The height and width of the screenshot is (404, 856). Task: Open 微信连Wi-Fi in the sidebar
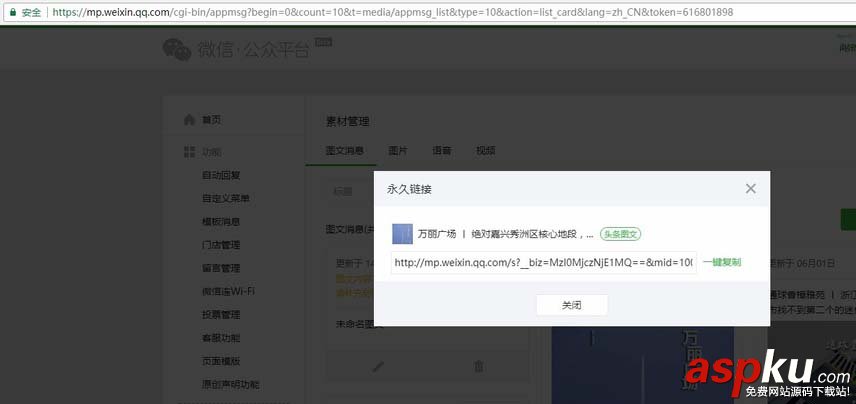[x=228, y=292]
